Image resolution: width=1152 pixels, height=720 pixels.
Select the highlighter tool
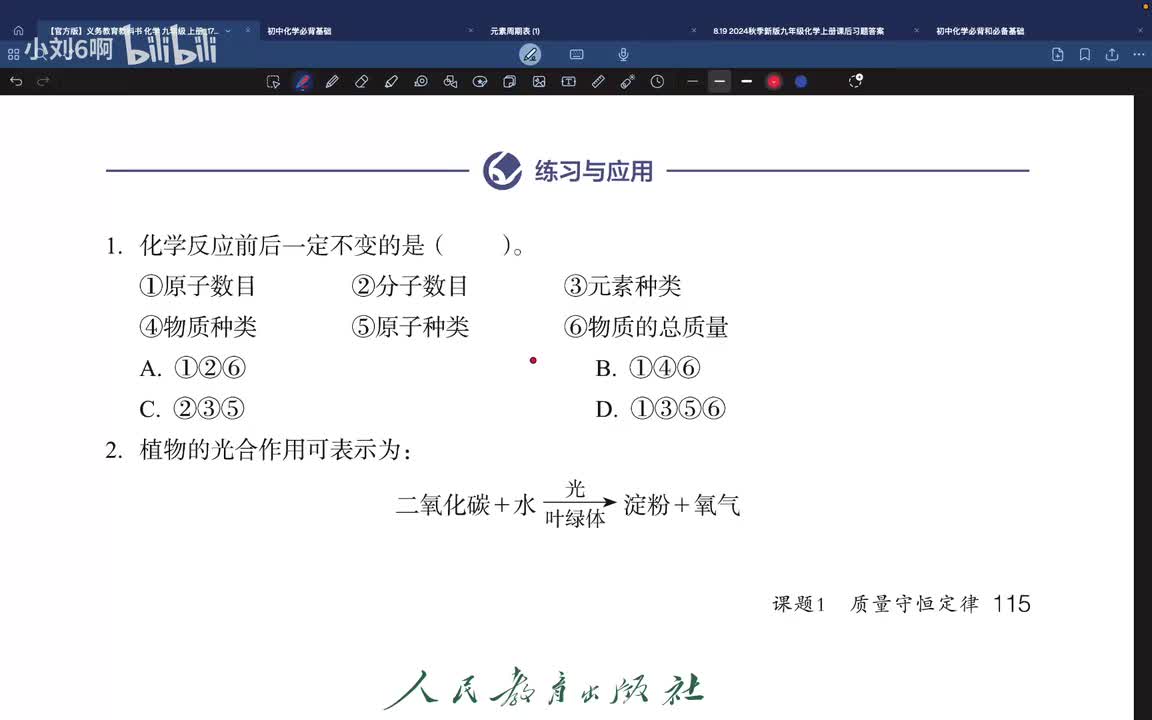[391, 82]
